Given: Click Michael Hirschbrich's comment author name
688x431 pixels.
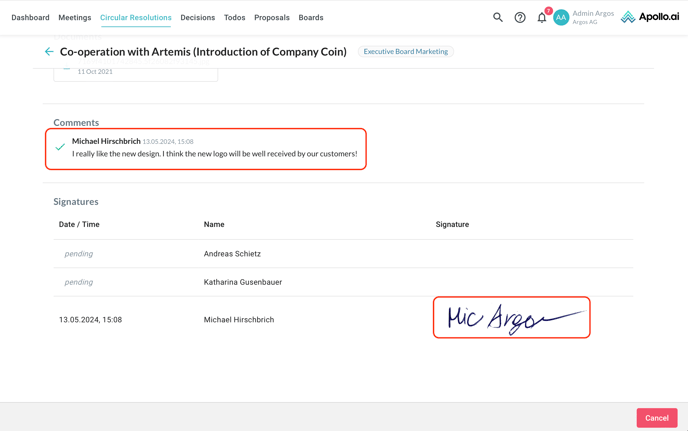Looking at the screenshot, I should [x=106, y=141].
